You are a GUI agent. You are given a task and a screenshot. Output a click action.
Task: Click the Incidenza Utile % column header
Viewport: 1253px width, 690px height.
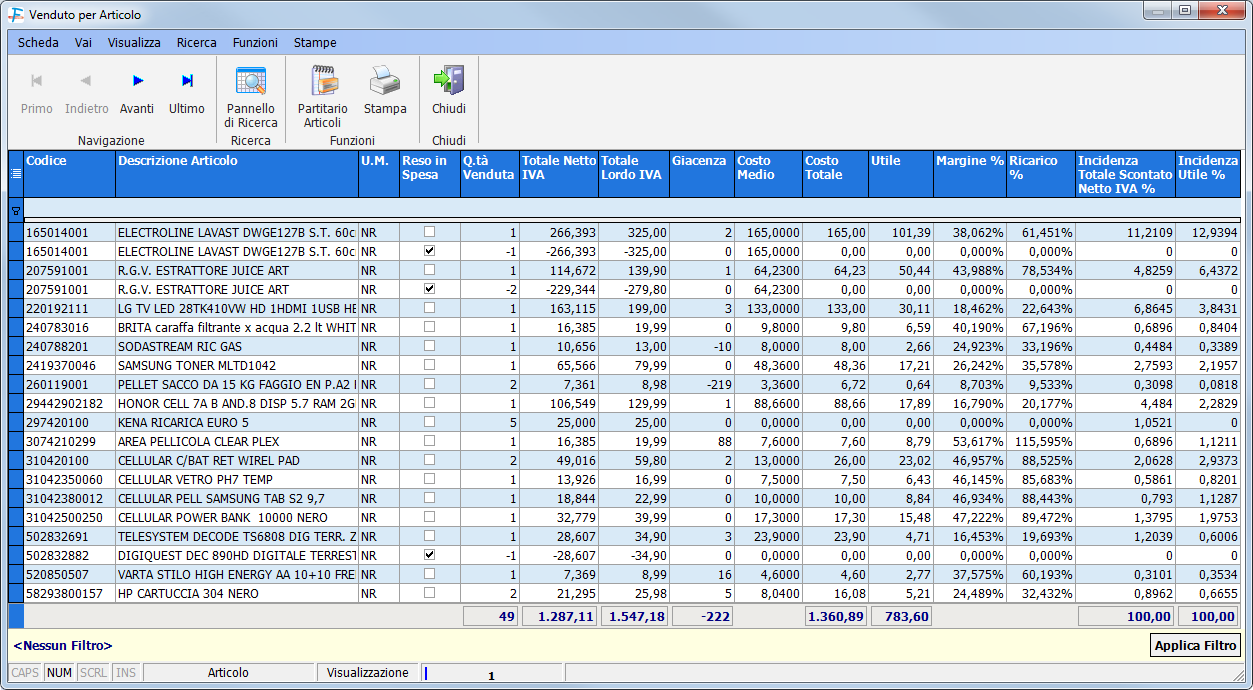1208,174
